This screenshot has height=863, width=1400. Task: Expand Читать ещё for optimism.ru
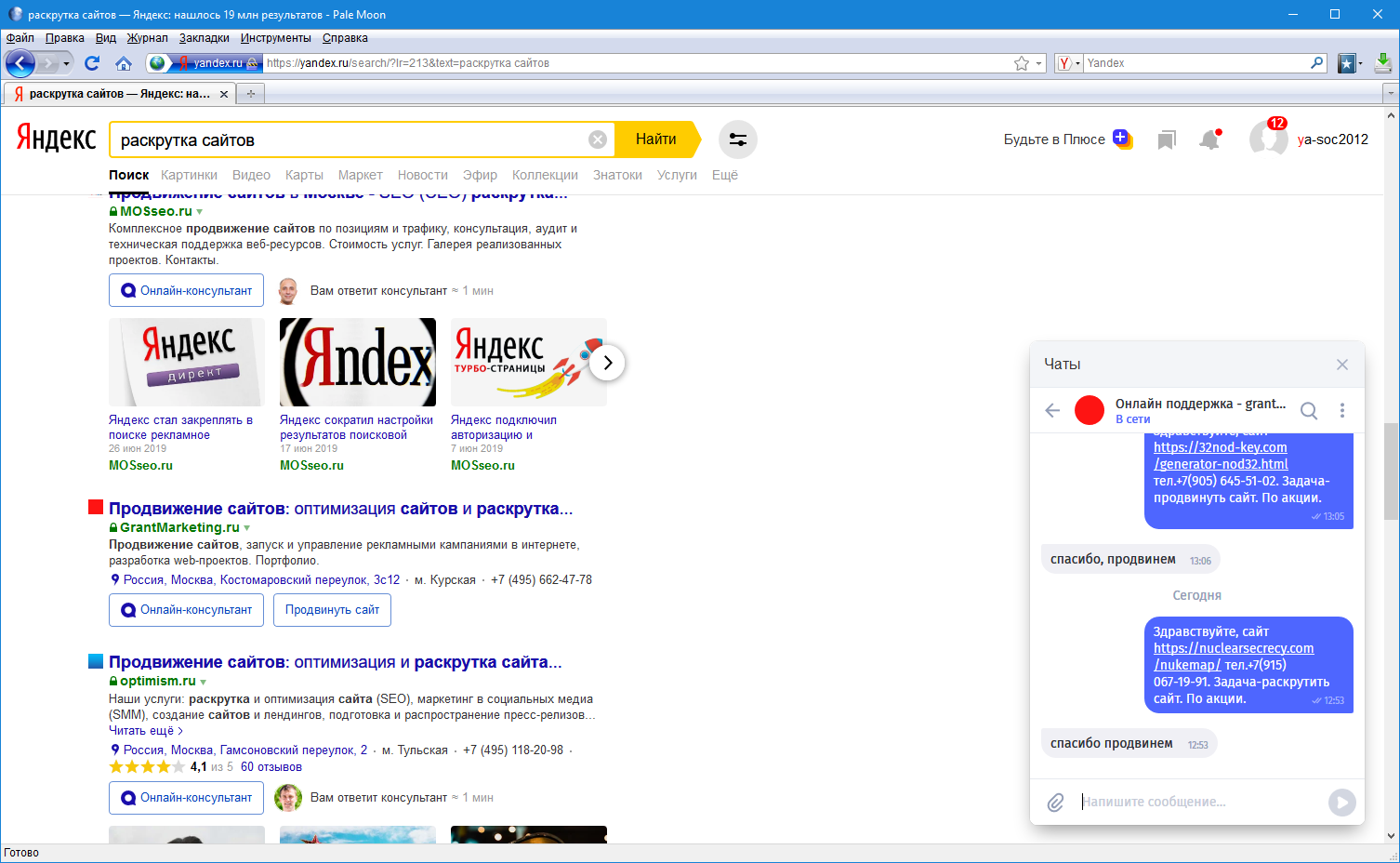146,731
